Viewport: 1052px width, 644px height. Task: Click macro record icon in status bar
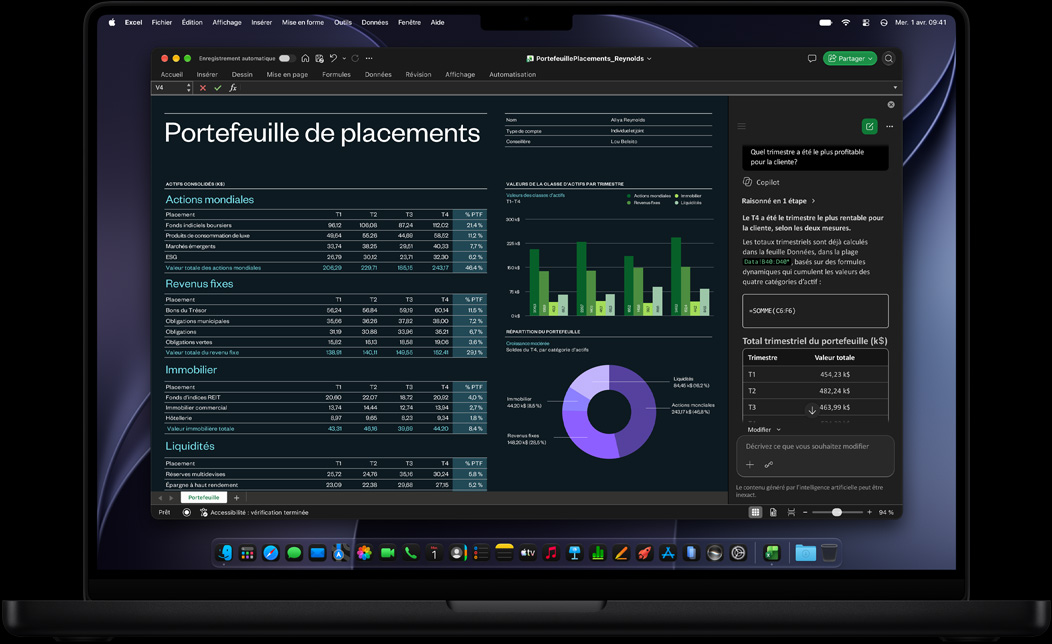click(x=187, y=513)
